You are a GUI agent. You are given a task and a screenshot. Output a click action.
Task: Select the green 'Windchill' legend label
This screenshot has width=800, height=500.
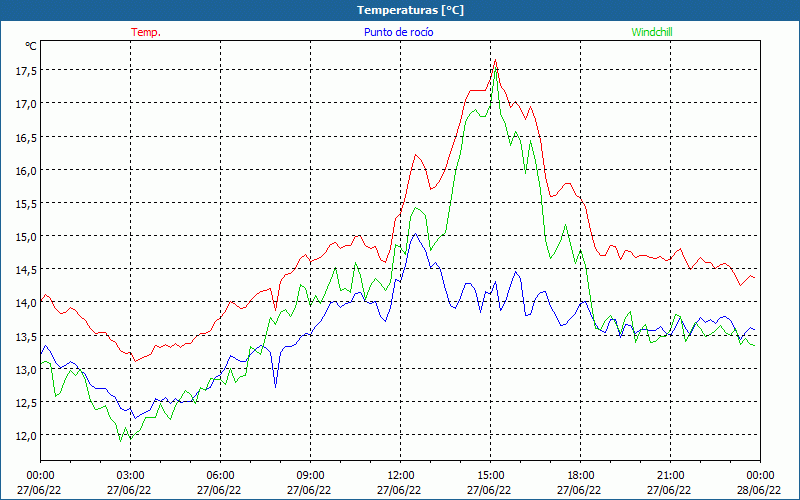[x=652, y=32]
